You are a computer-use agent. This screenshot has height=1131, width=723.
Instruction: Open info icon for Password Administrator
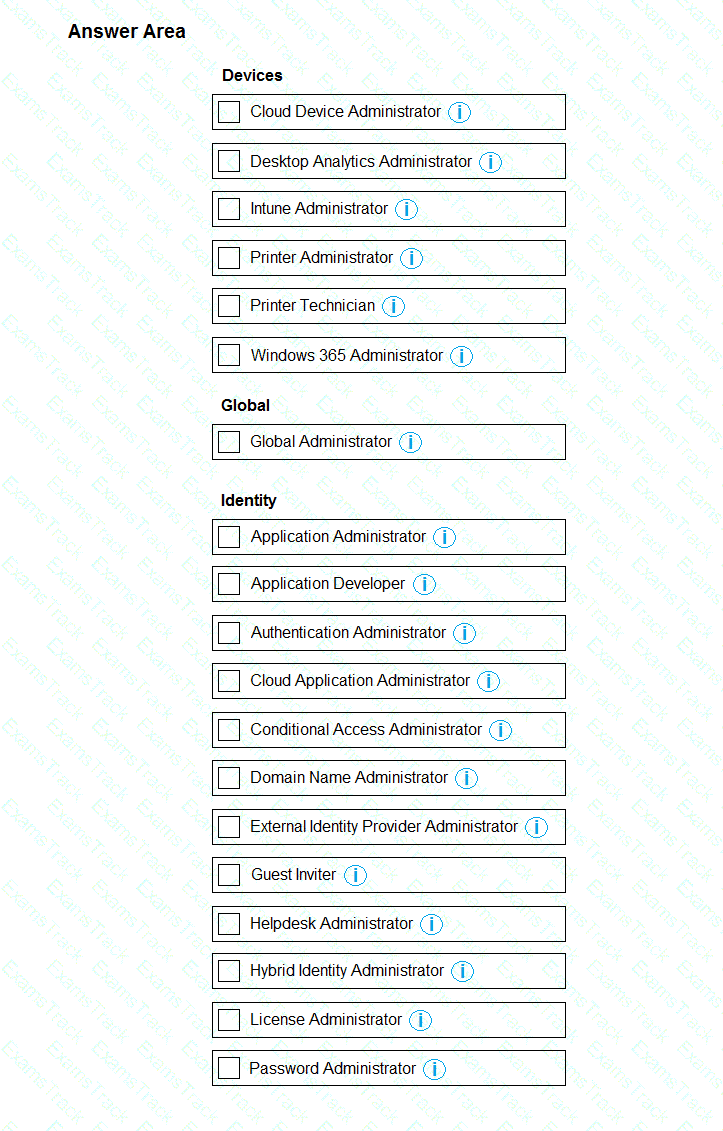click(x=434, y=1069)
